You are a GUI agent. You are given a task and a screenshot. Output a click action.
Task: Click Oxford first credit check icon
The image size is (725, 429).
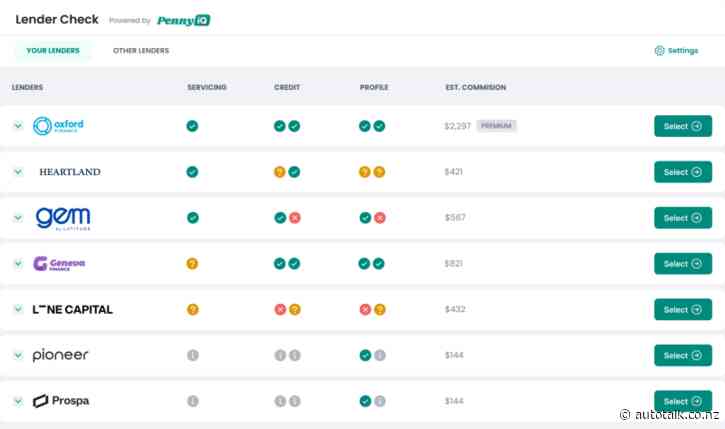[x=280, y=126]
